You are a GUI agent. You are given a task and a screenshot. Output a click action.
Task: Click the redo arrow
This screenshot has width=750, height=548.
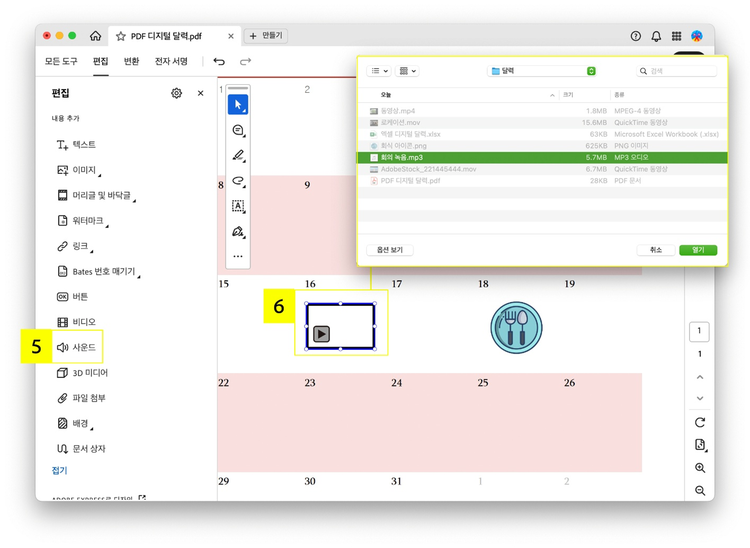coord(245,61)
